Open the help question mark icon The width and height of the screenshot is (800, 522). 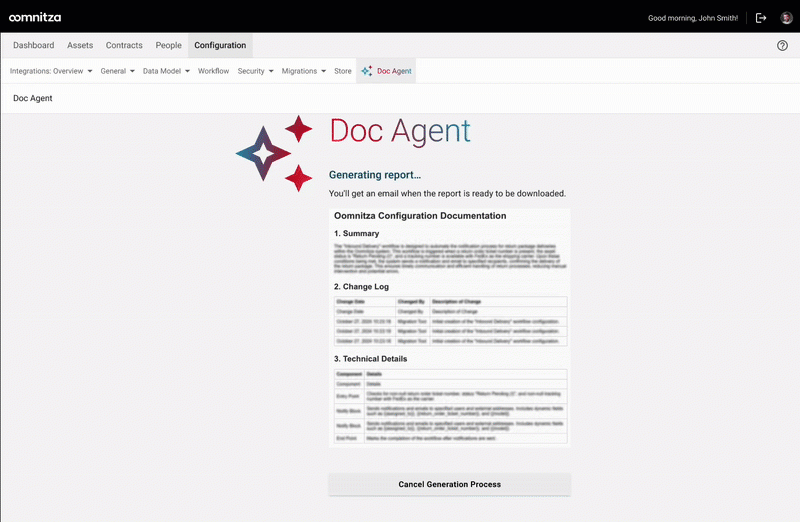point(782,45)
